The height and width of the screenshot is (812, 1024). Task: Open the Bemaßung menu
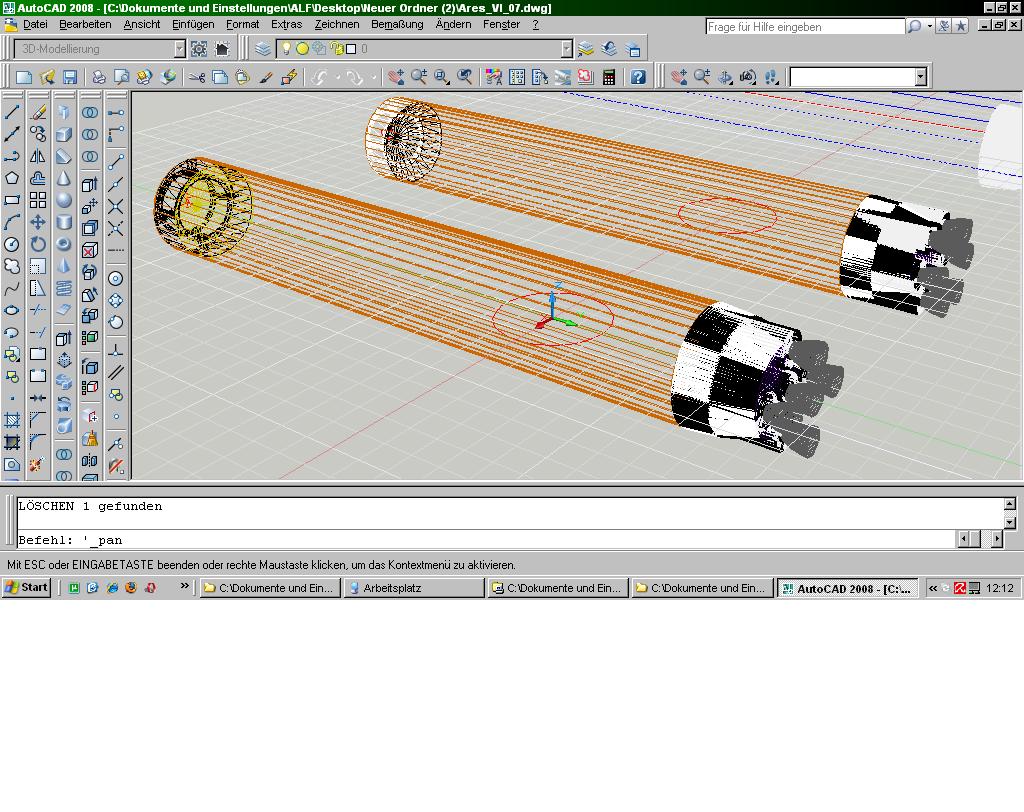pyautogui.click(x=397, y=24)
